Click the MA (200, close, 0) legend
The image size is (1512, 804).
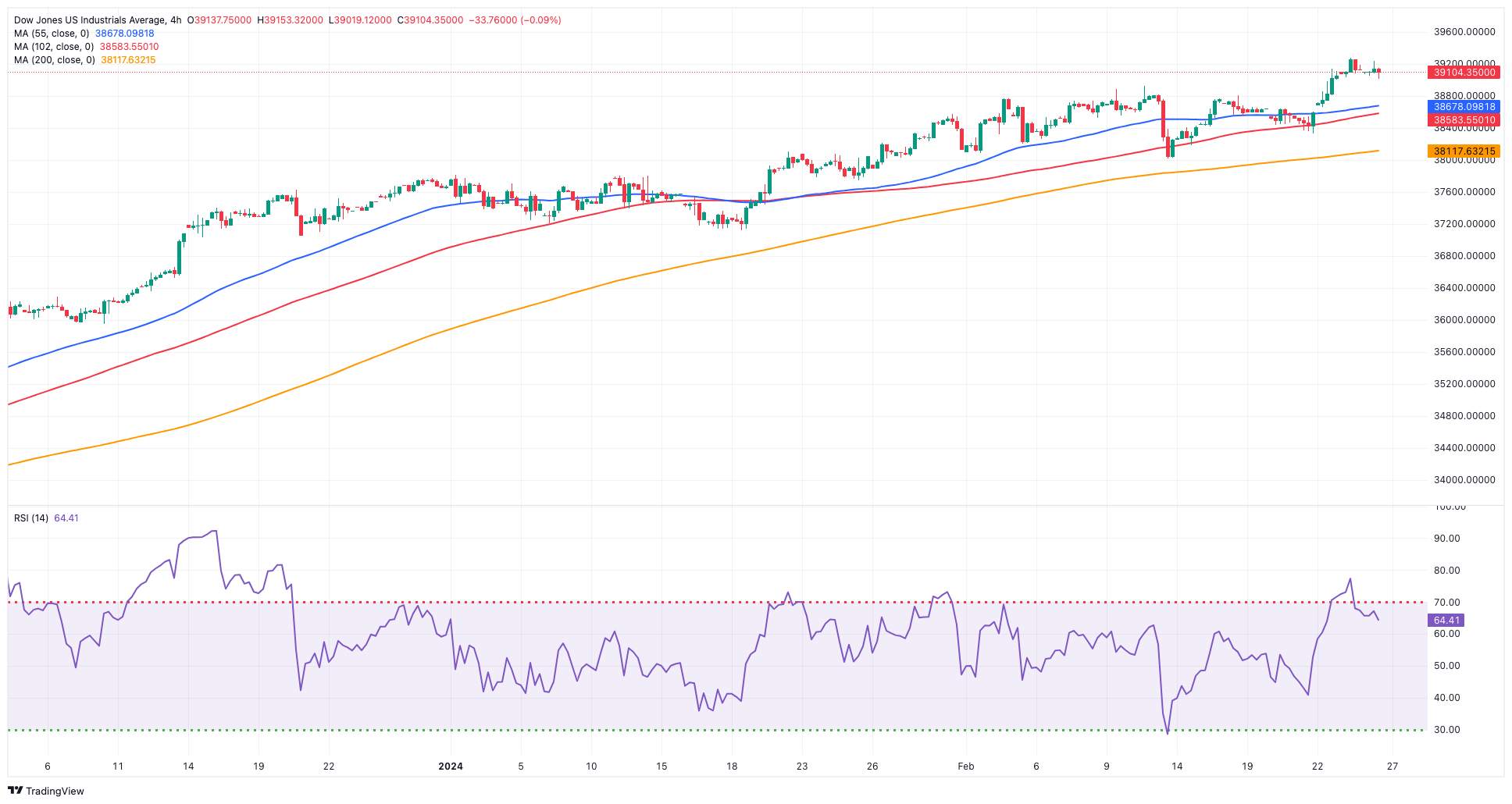click(x=55, y=60)
